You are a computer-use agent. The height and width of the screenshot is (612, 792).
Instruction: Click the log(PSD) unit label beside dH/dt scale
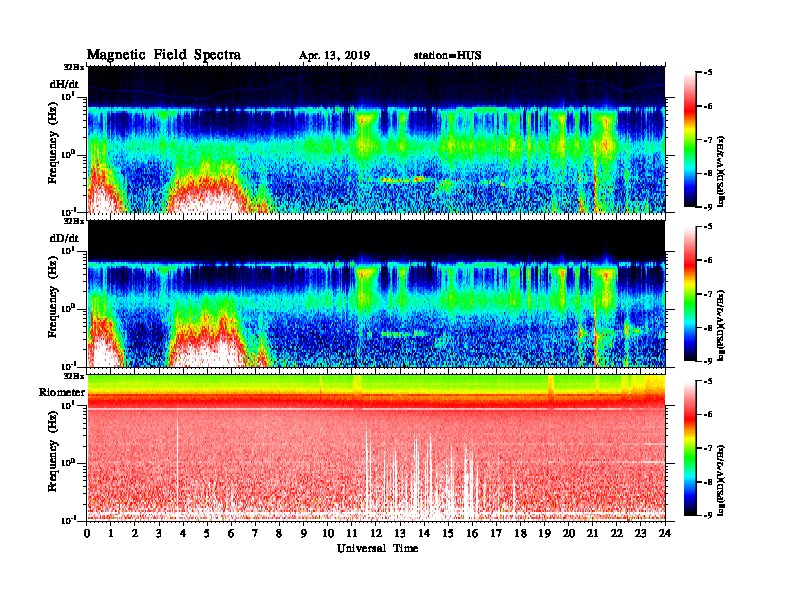(721, 171)
